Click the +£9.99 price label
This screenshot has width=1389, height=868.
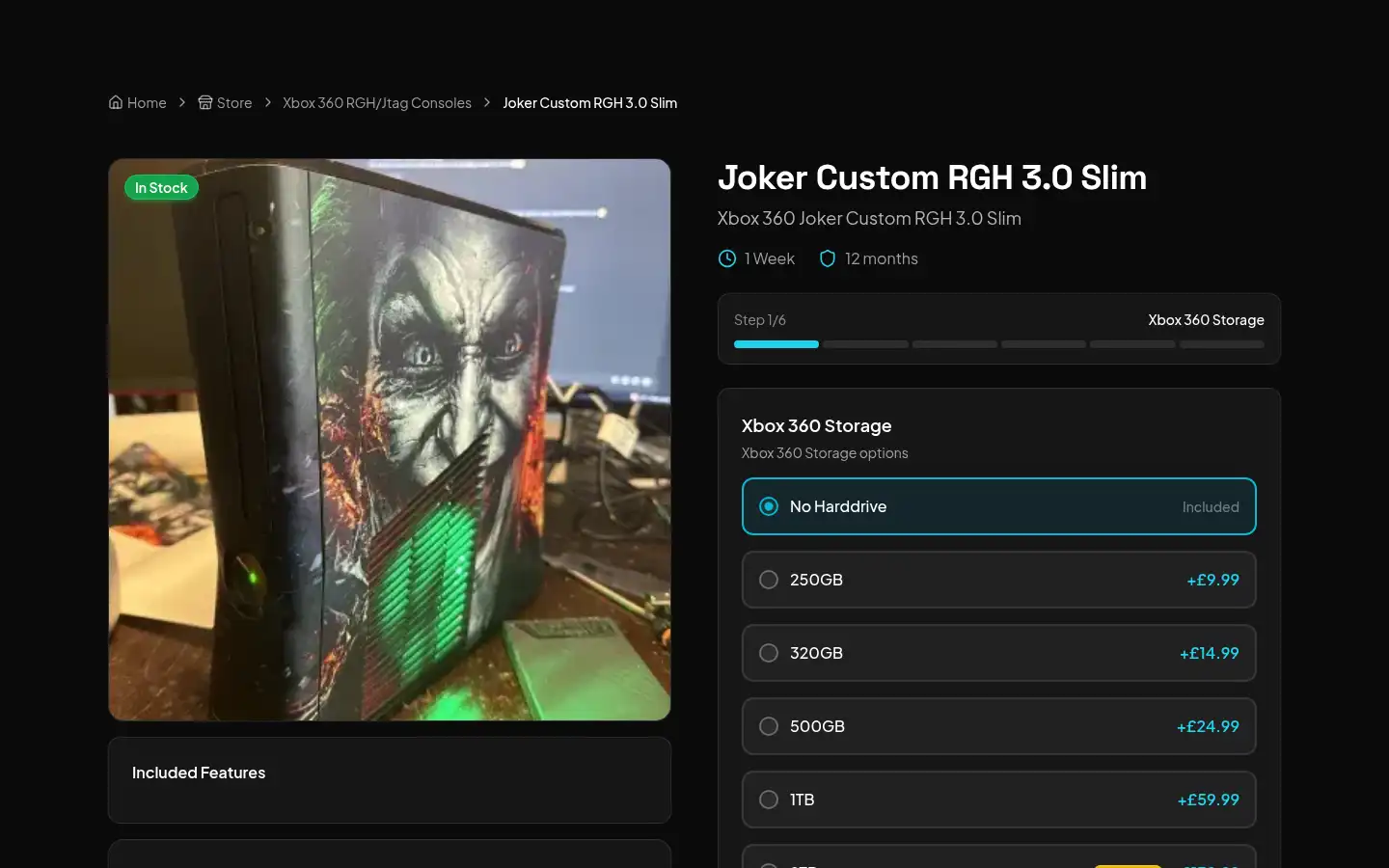[1212, 580]
